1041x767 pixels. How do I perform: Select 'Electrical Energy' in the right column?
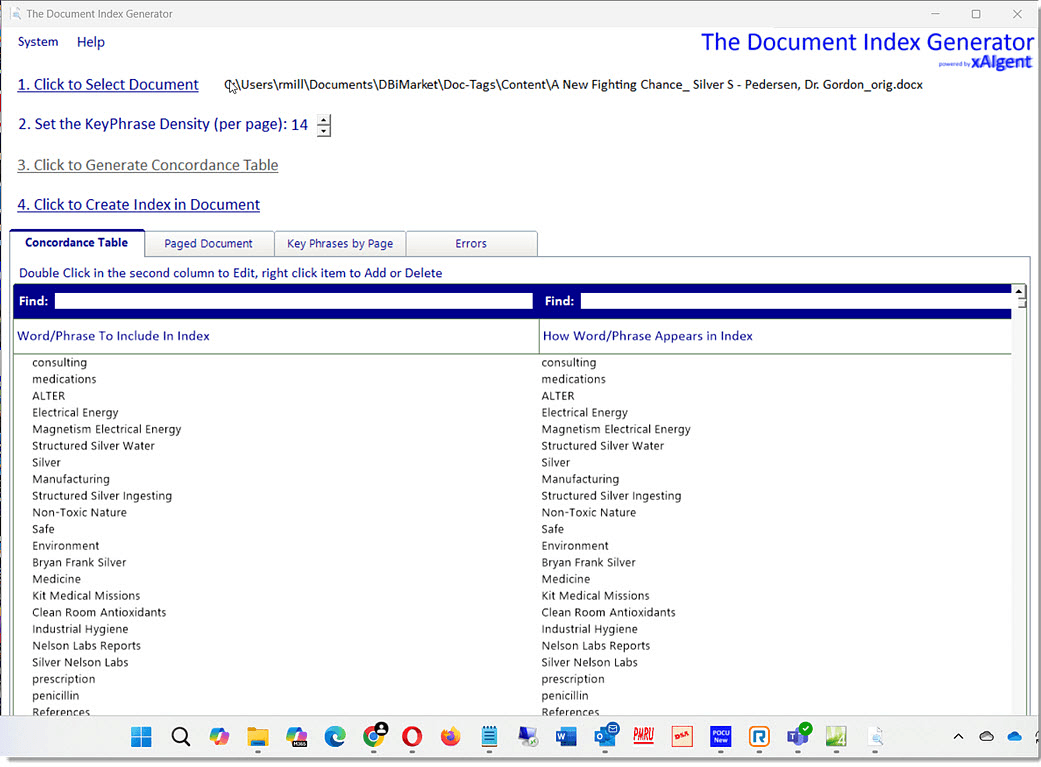[584, 412]
